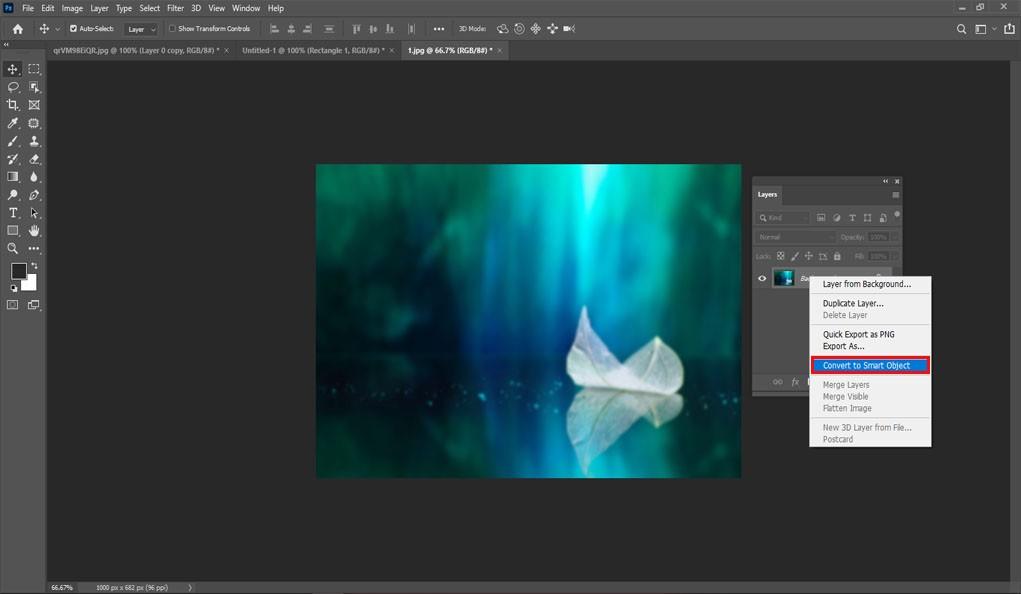Open the Change Screen Mode button
Screen dimensions: 1021x594
pyautogui.click(x=34, y=305)
